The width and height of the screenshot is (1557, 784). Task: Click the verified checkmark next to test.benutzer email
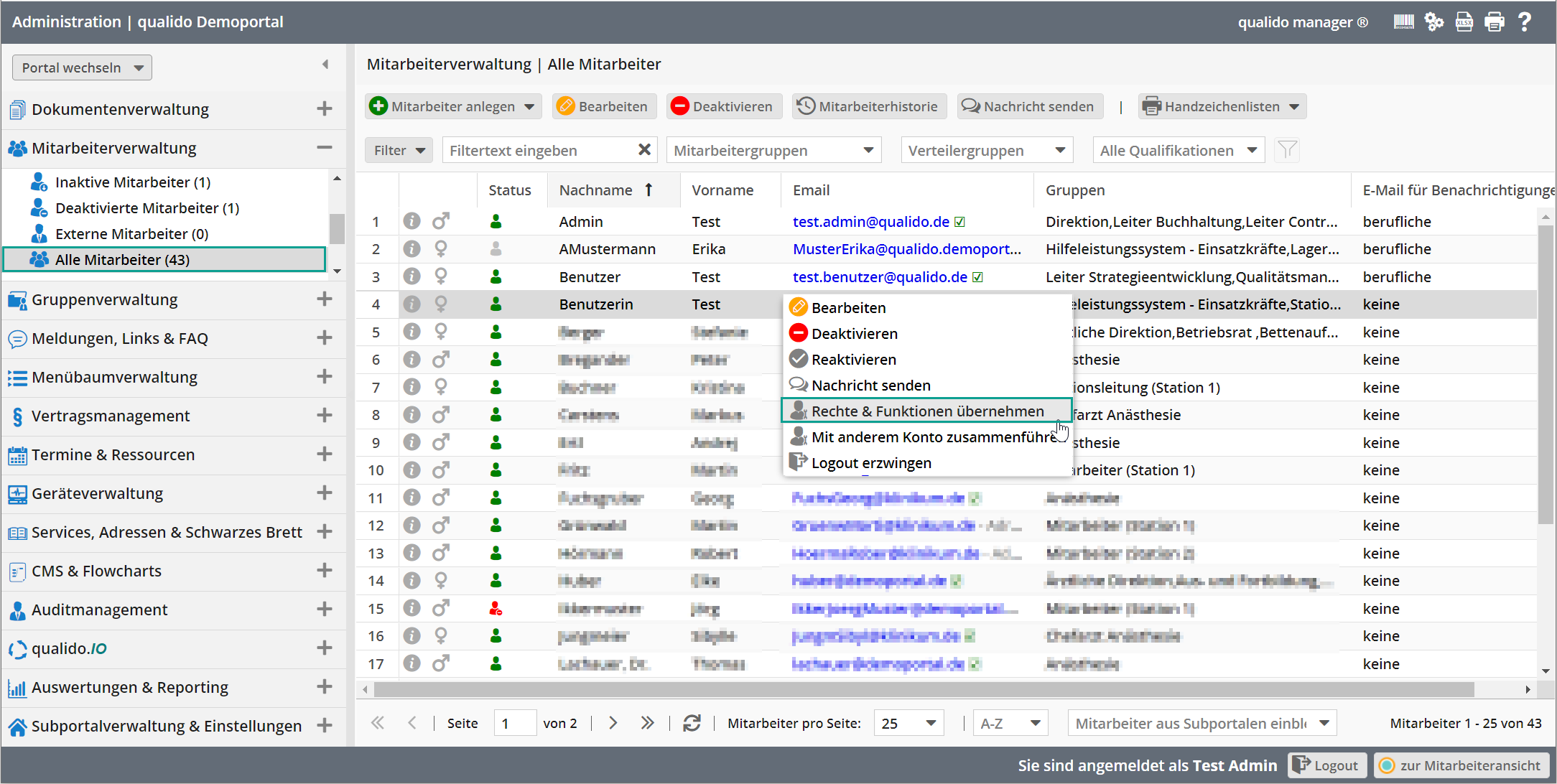[977, 277]
